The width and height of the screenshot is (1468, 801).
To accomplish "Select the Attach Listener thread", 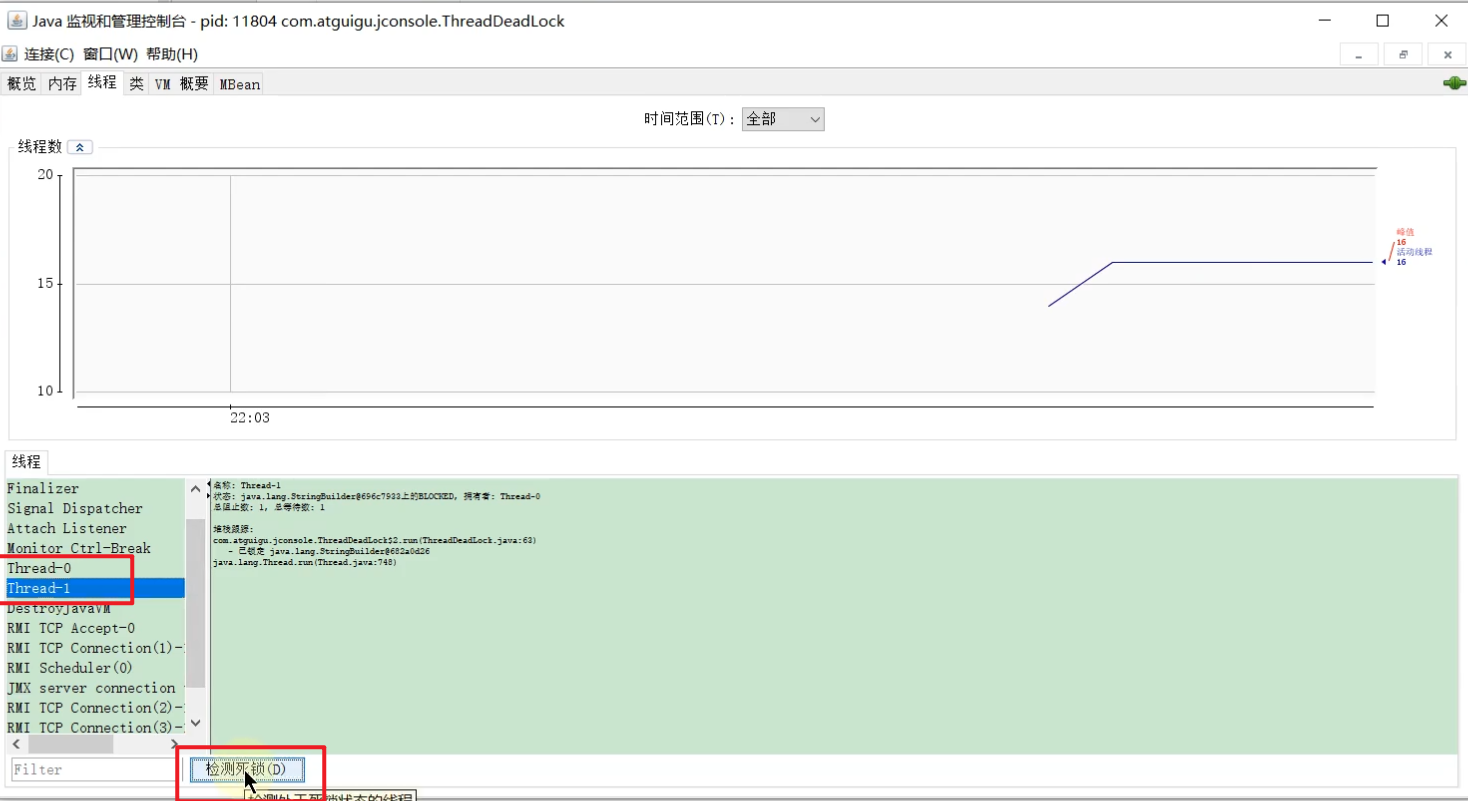I will tap(95, 528).
